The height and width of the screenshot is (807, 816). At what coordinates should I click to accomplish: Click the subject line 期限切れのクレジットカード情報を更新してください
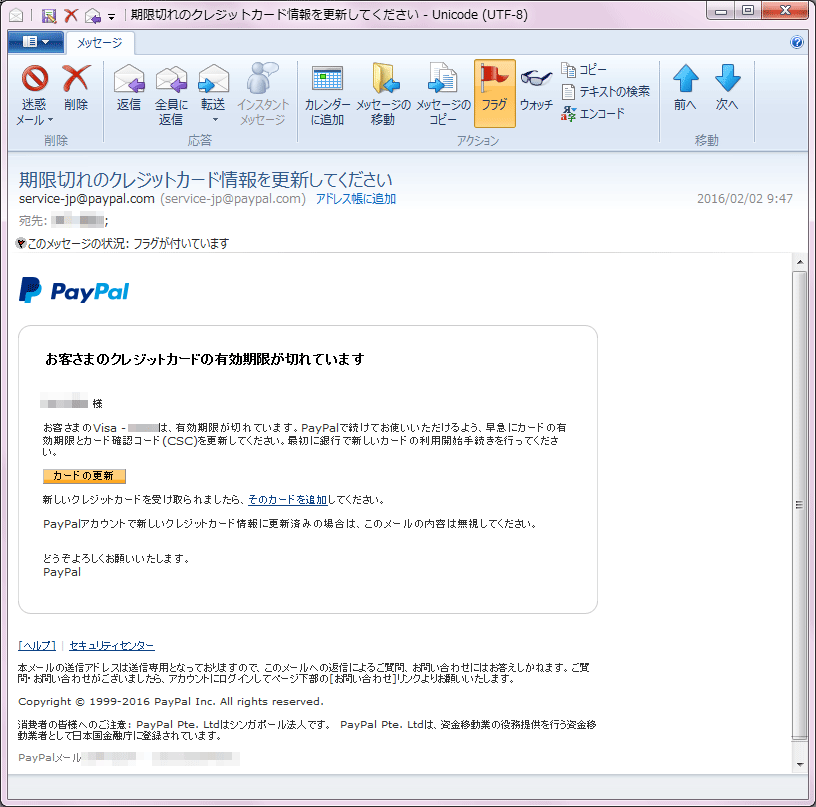pyautogui.click(x=206, y=180)
